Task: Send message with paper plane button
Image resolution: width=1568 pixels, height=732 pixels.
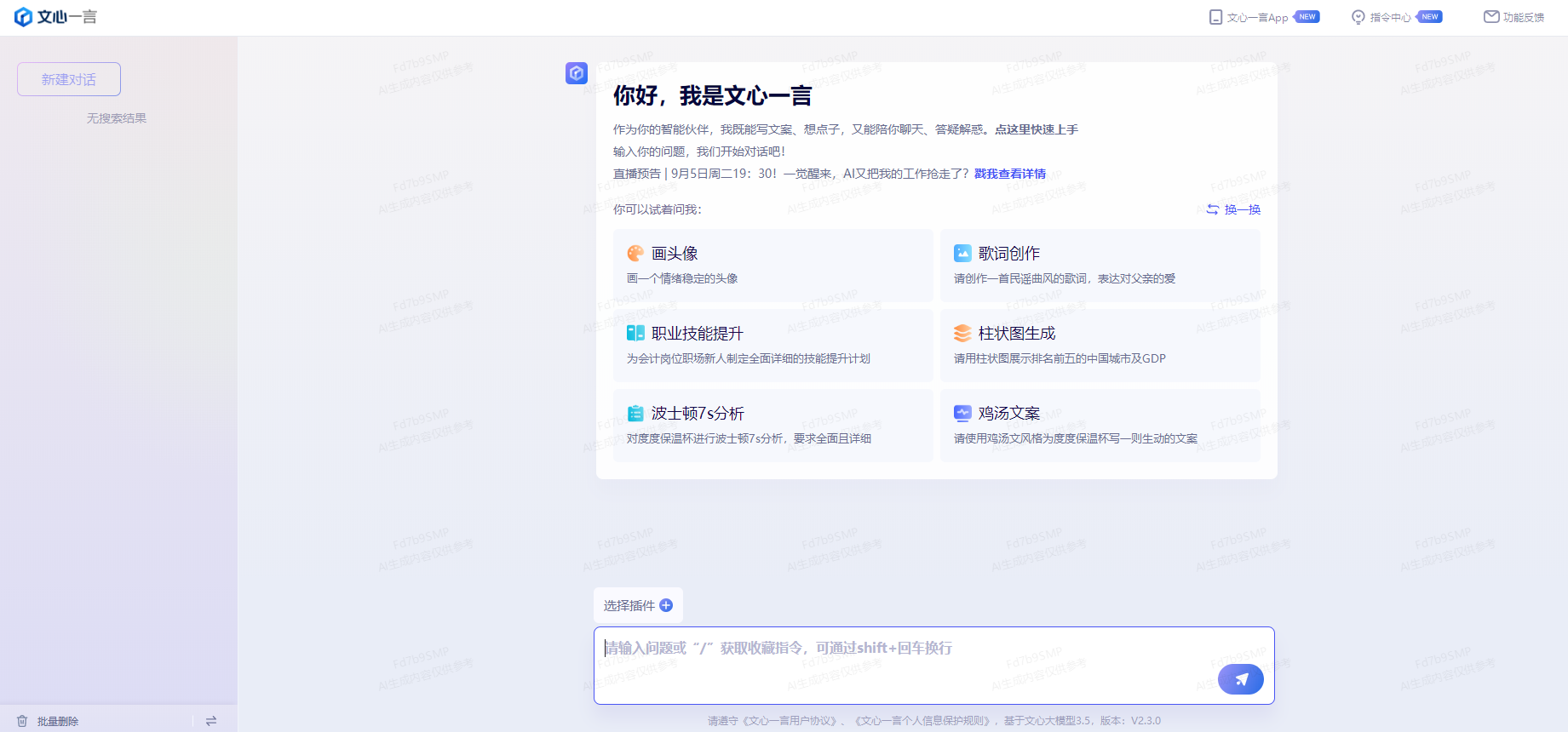Action: [x=1241, y=679]
